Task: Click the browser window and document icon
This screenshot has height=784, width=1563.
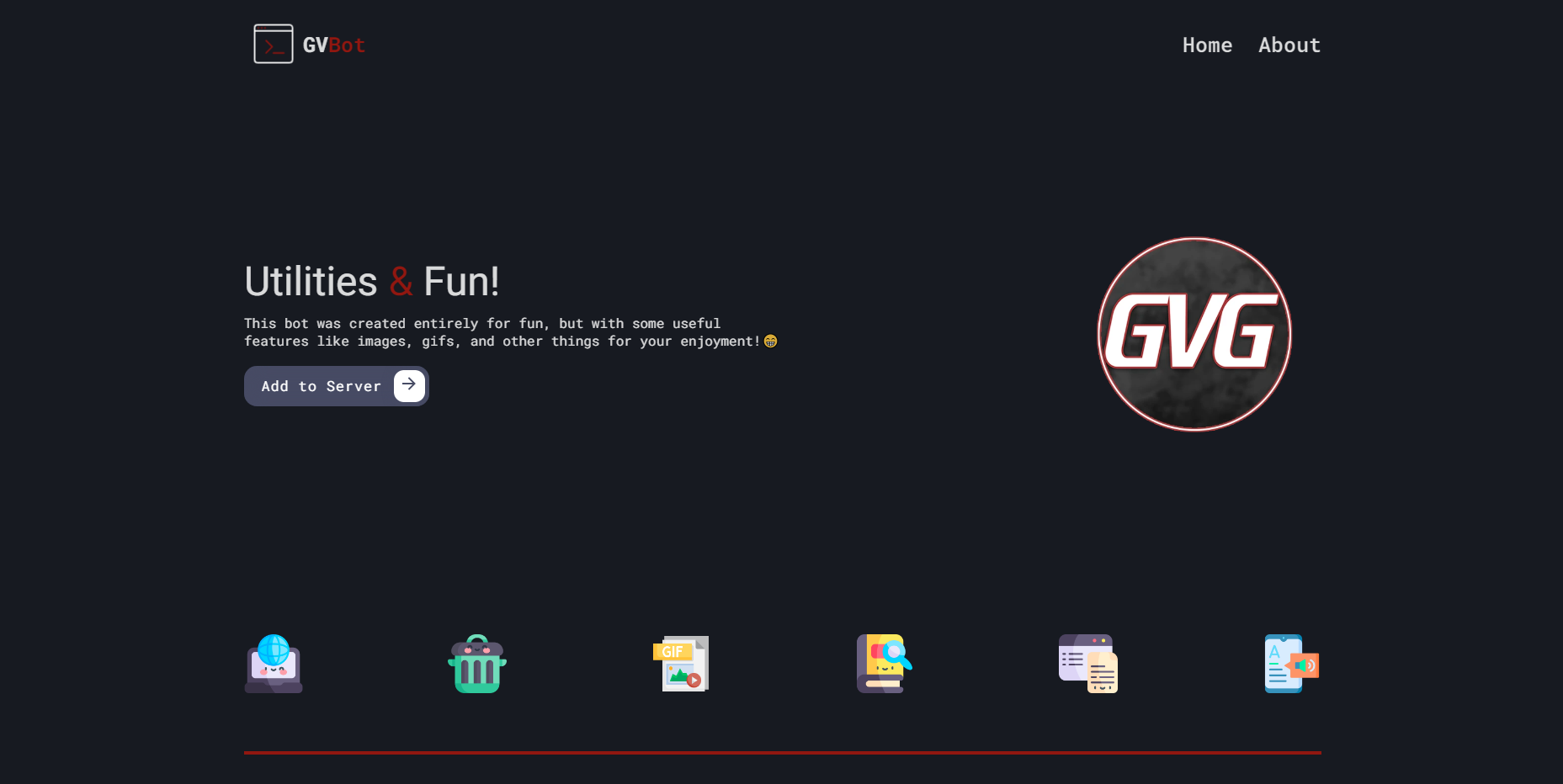Action: [1087, 664]
